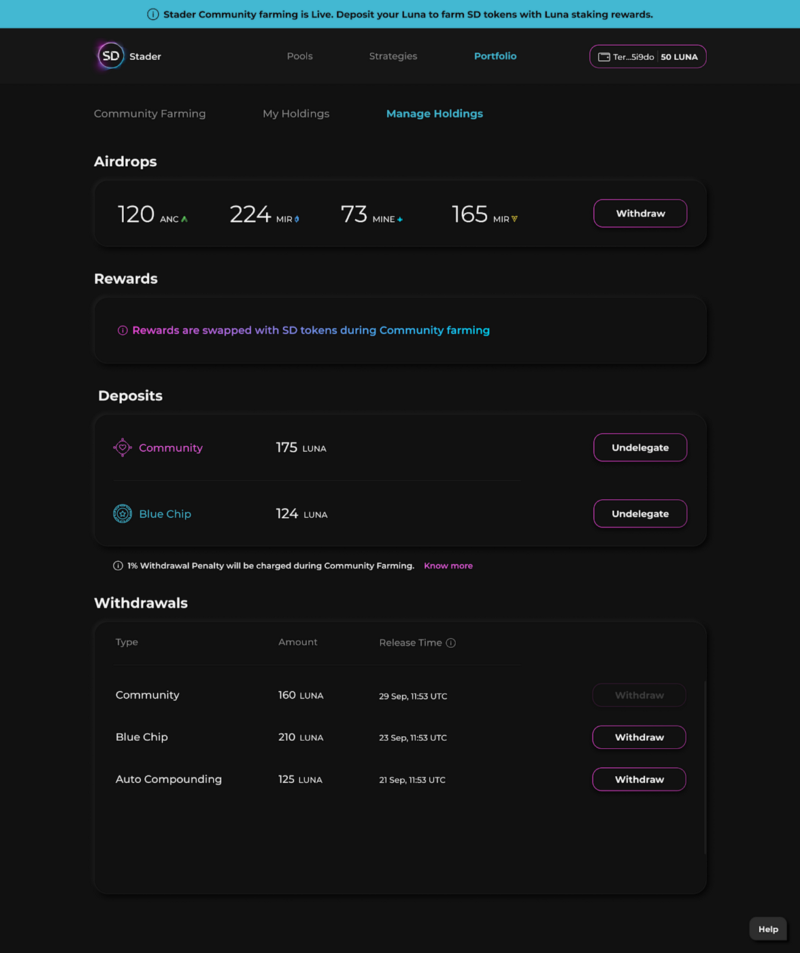Go to the Strategies page

pyautogui.click(x=393, y=56)
